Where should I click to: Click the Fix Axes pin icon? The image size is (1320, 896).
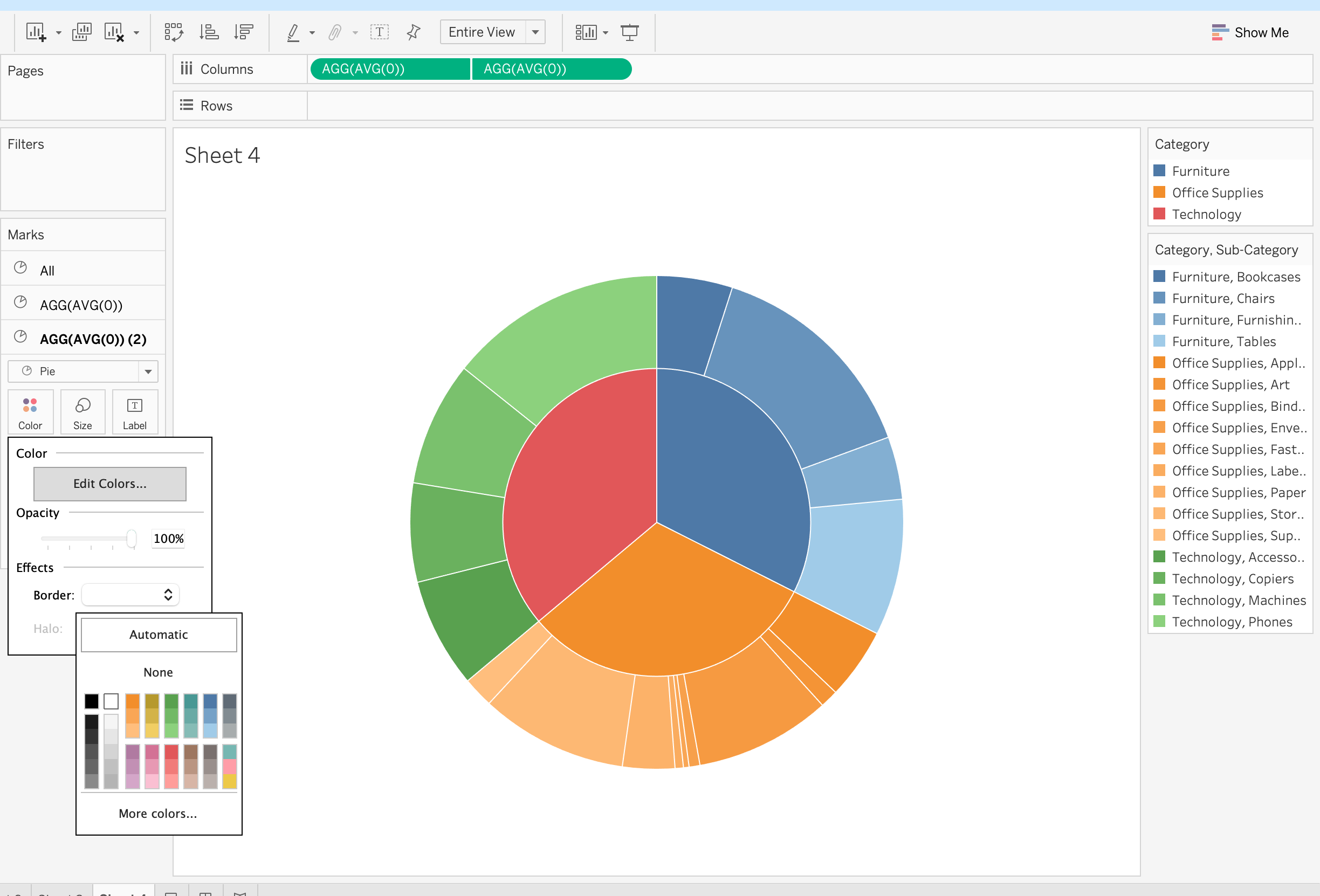point(414,32)
